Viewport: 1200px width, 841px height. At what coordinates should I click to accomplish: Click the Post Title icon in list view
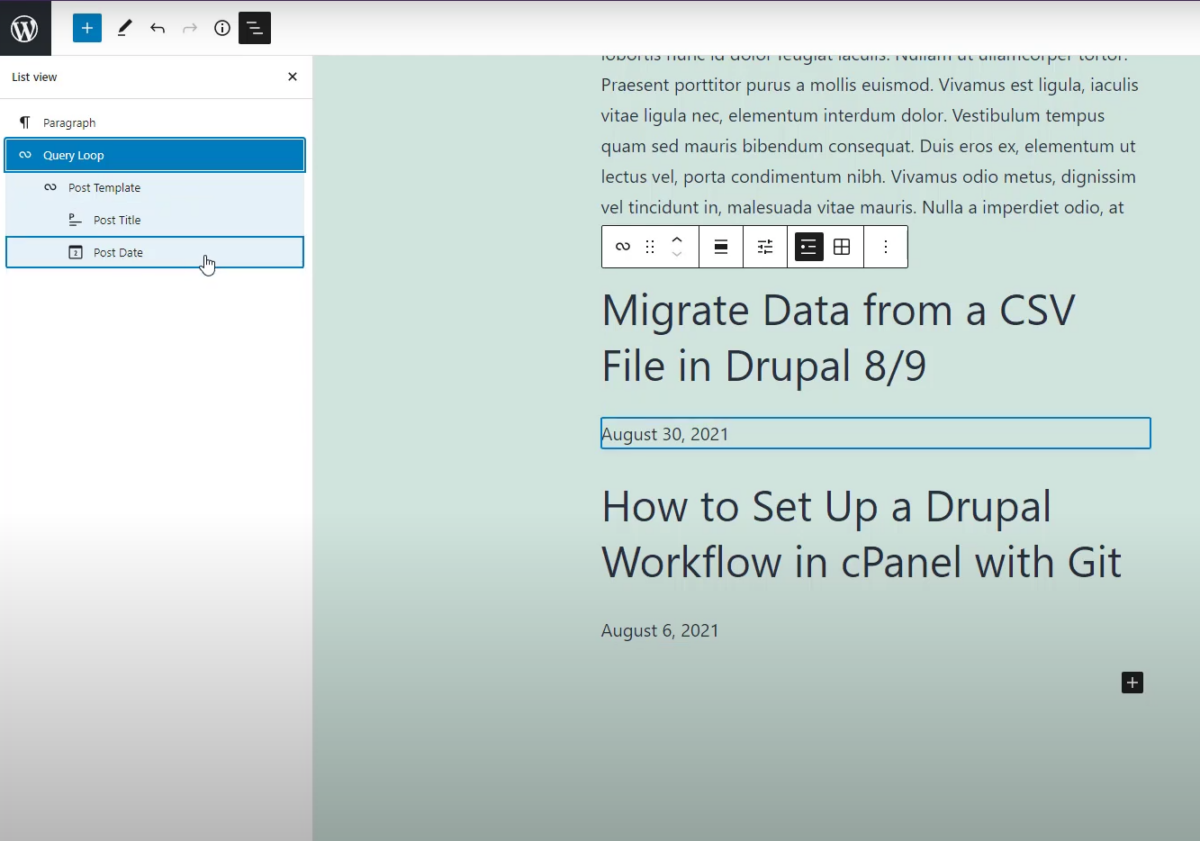75,220
